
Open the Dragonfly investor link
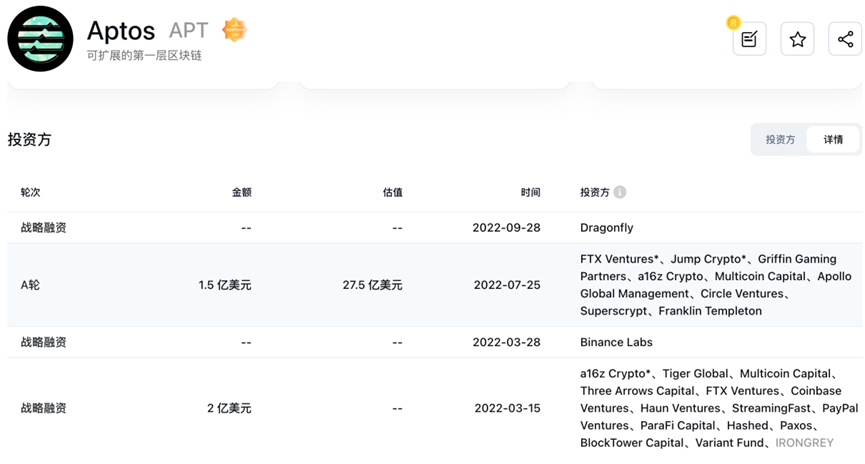[606, 227]
